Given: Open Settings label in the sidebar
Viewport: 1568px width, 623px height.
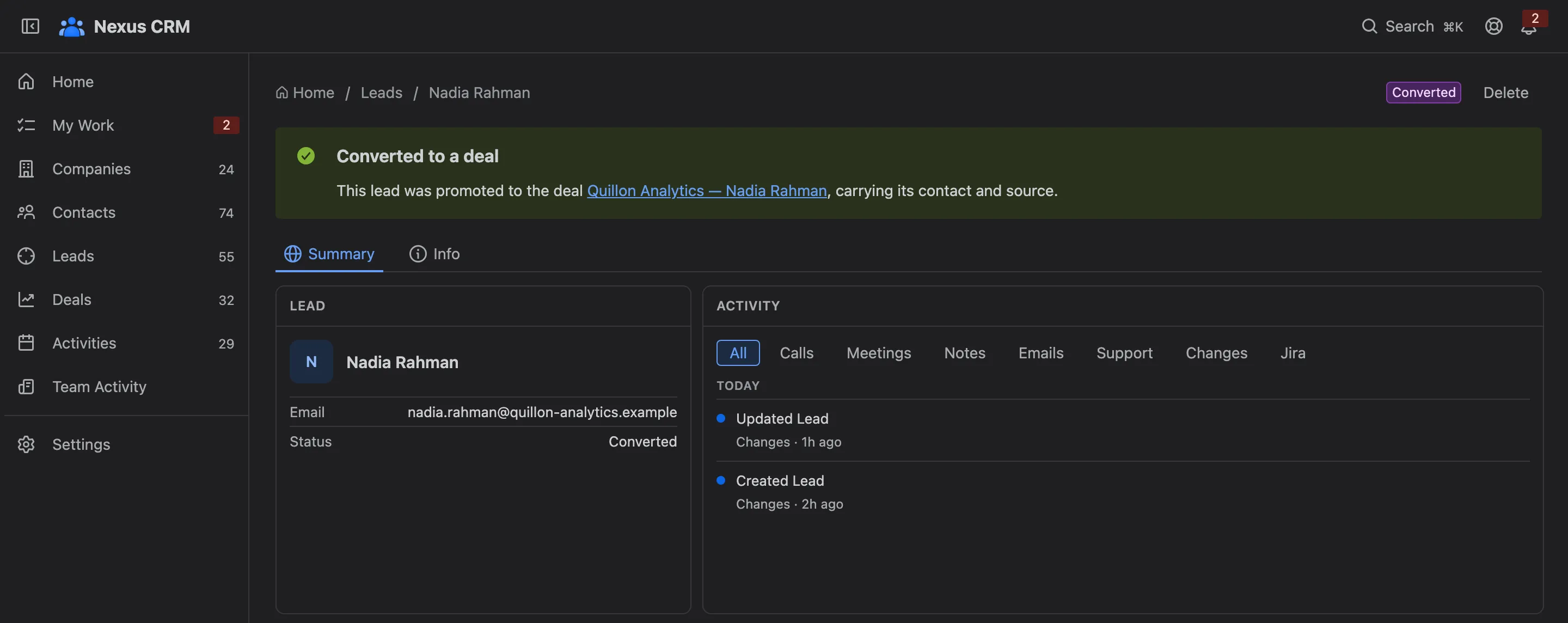Looking at the screenshot, I should [81, 444].
